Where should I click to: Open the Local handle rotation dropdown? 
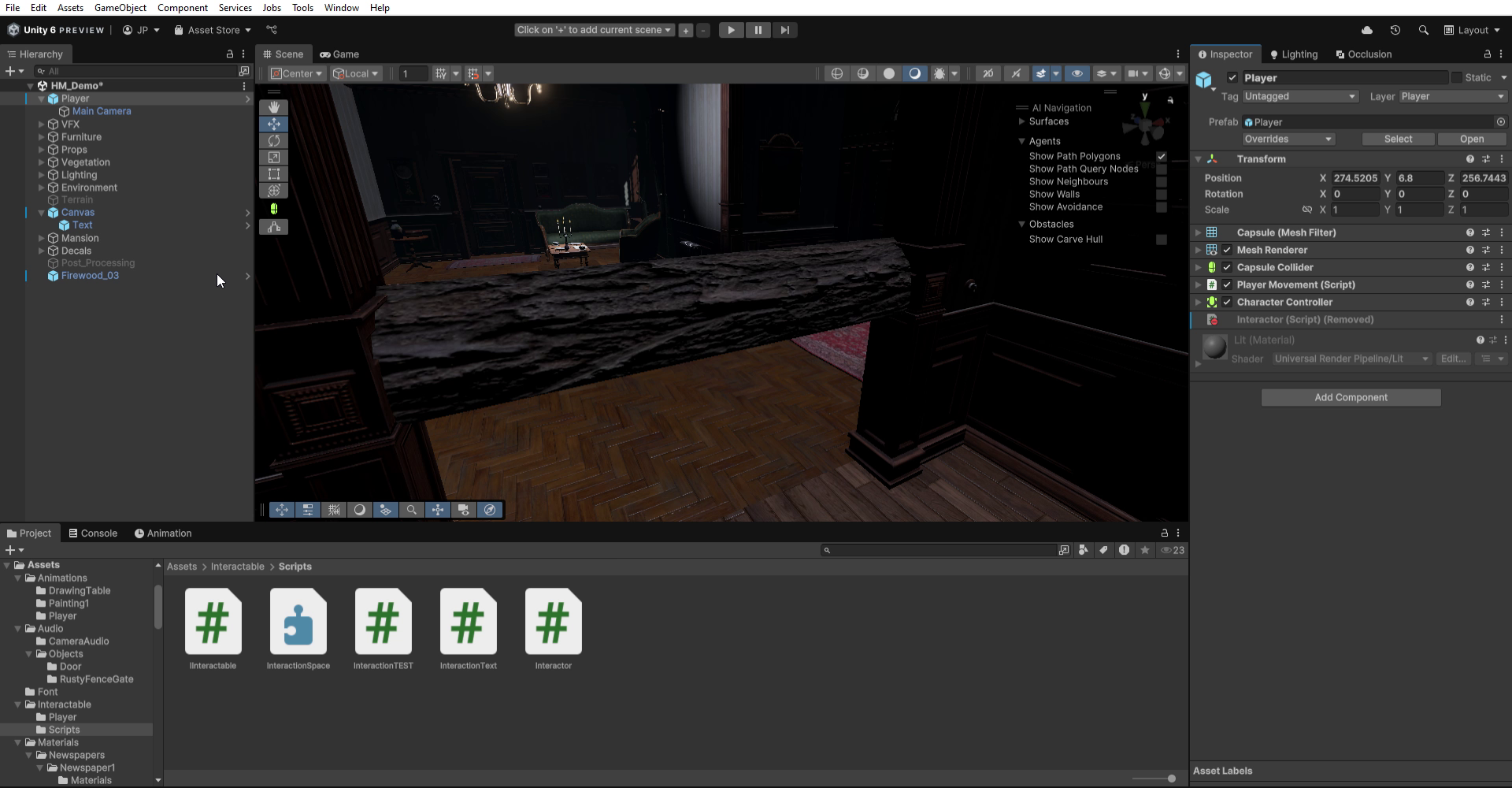pos(355,73)
